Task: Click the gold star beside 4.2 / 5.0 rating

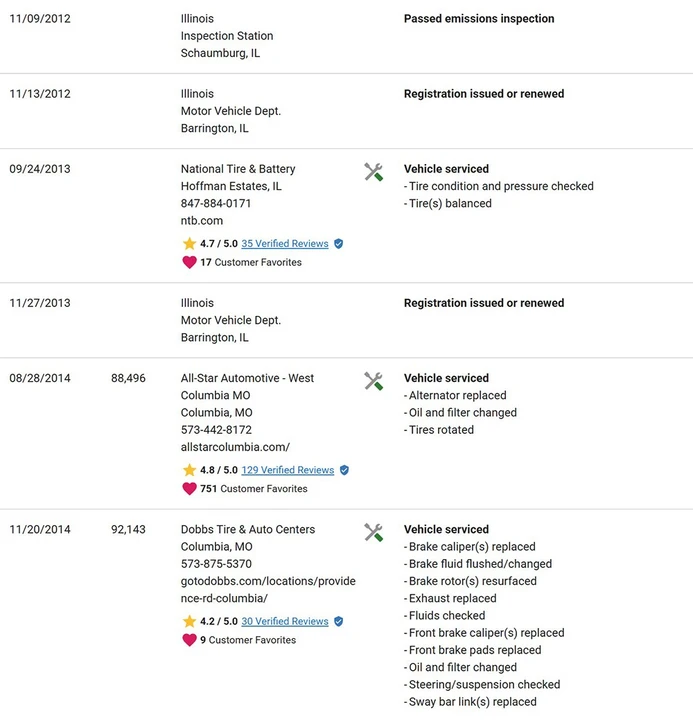Action: [x=189, y=621]
